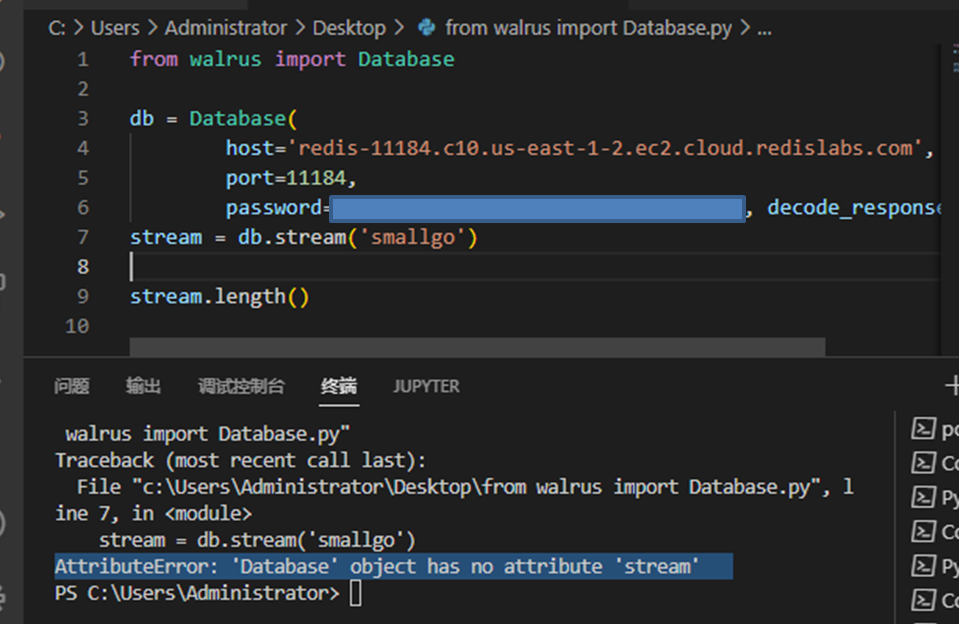Click line number 3 in the gutter
Viewport: 959px width, 624px height.
click(83, 118)
